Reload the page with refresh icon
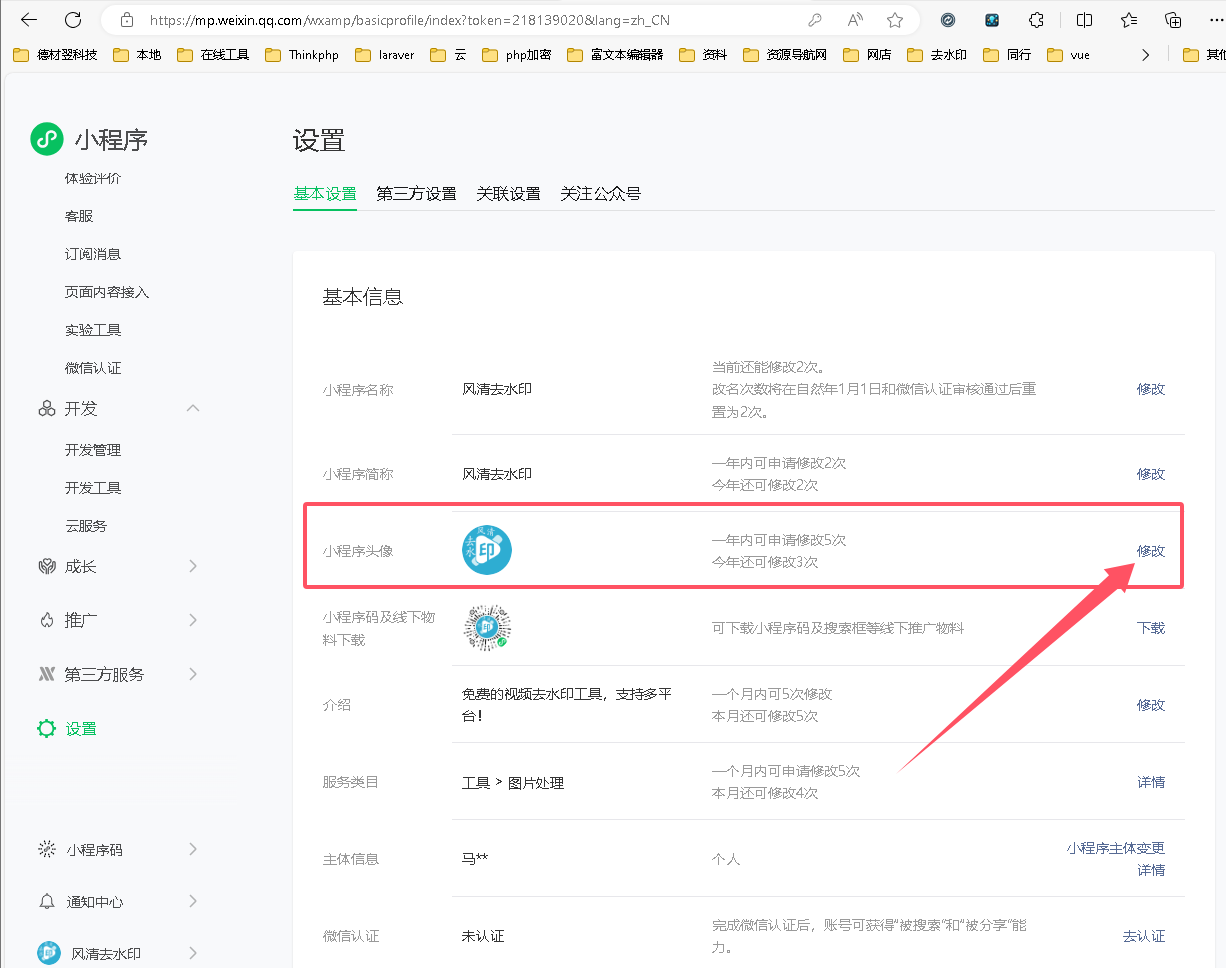 (x=72, y=20)
